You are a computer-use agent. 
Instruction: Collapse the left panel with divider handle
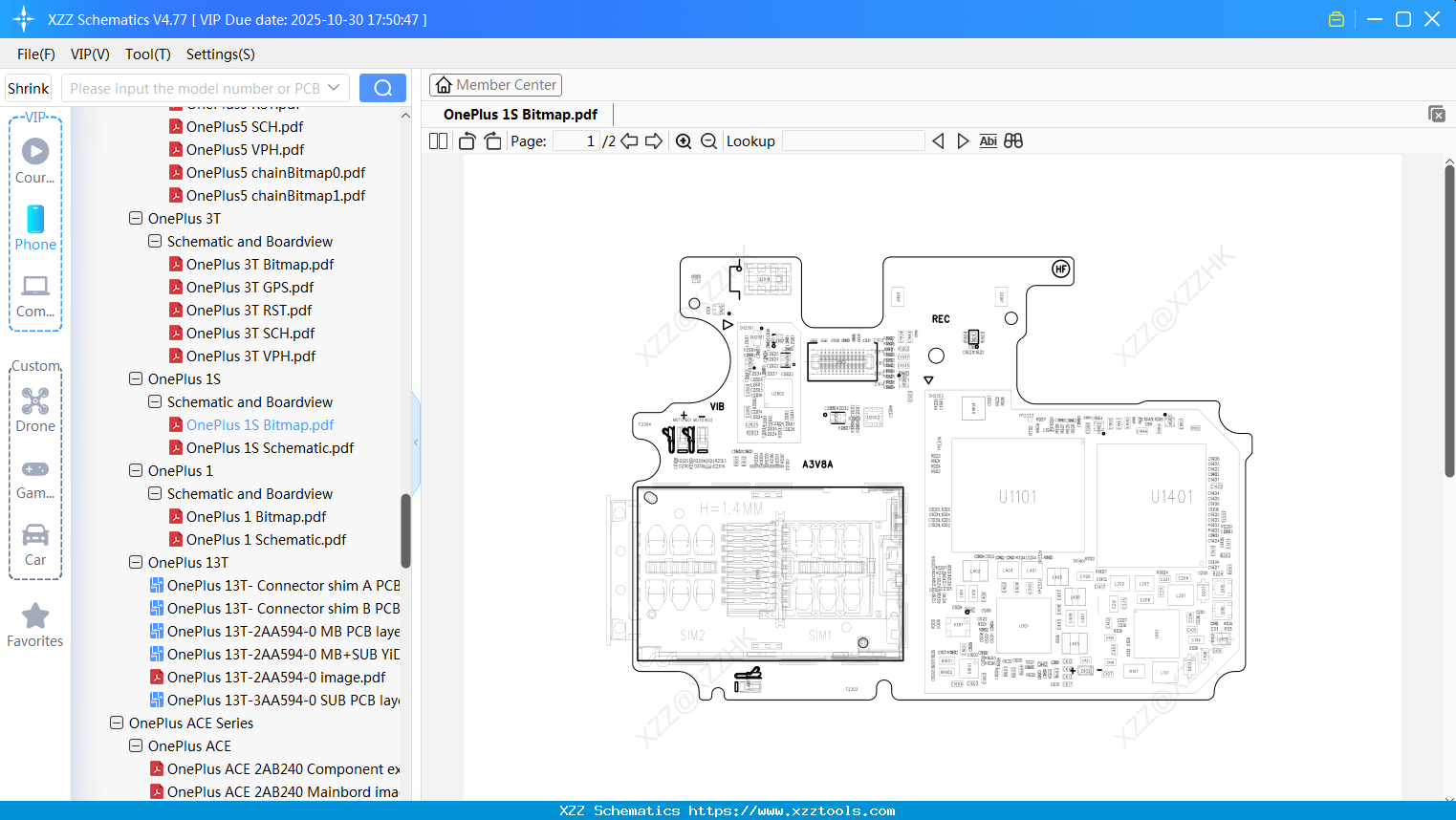tap(416, 442)
